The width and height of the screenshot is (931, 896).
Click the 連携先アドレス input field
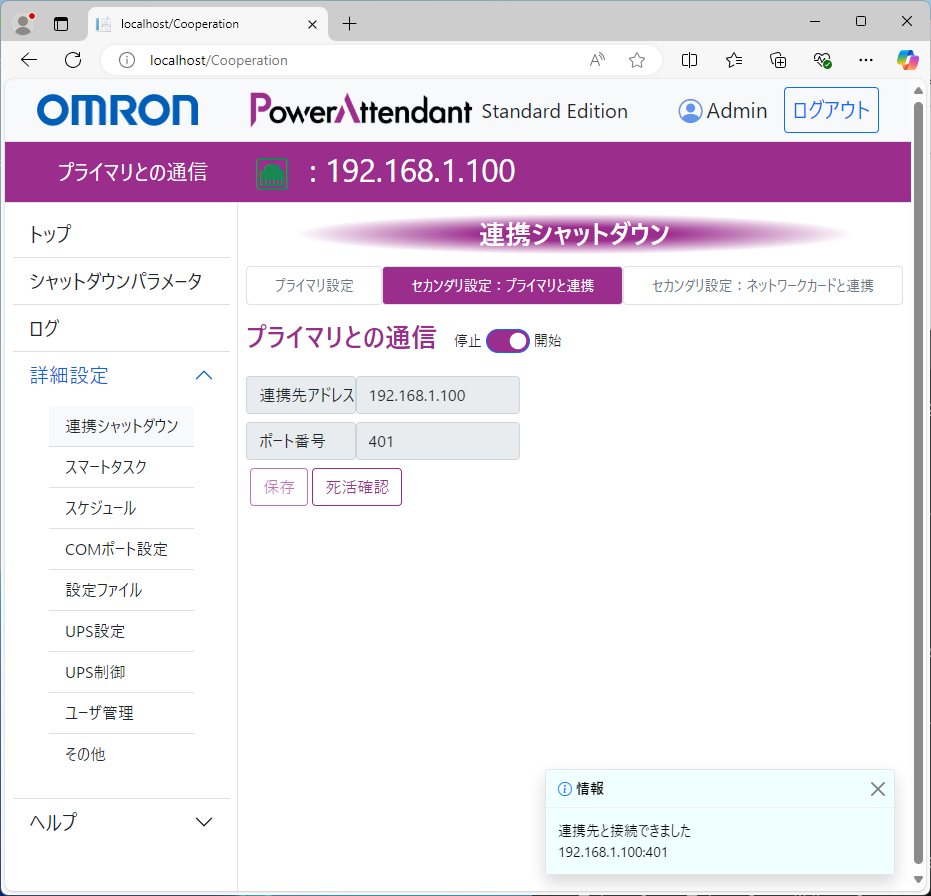click(x=437, y=395)
